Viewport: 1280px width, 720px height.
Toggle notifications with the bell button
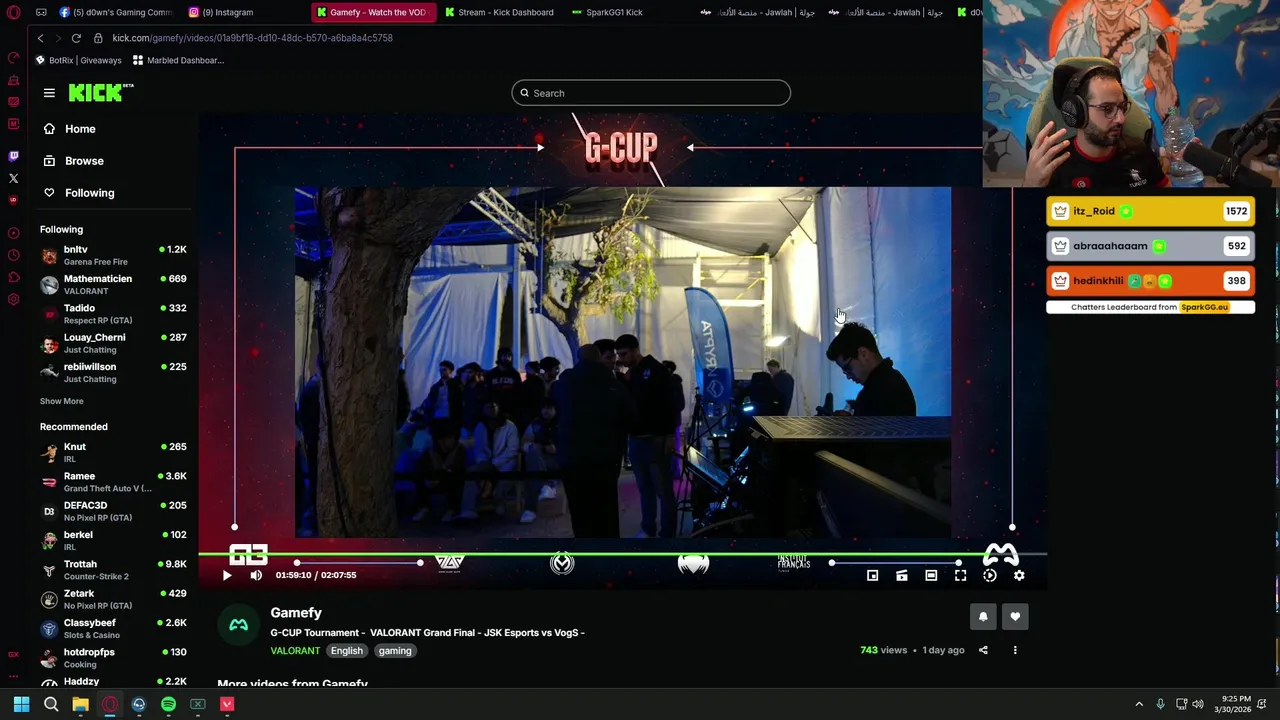[983, 617]
